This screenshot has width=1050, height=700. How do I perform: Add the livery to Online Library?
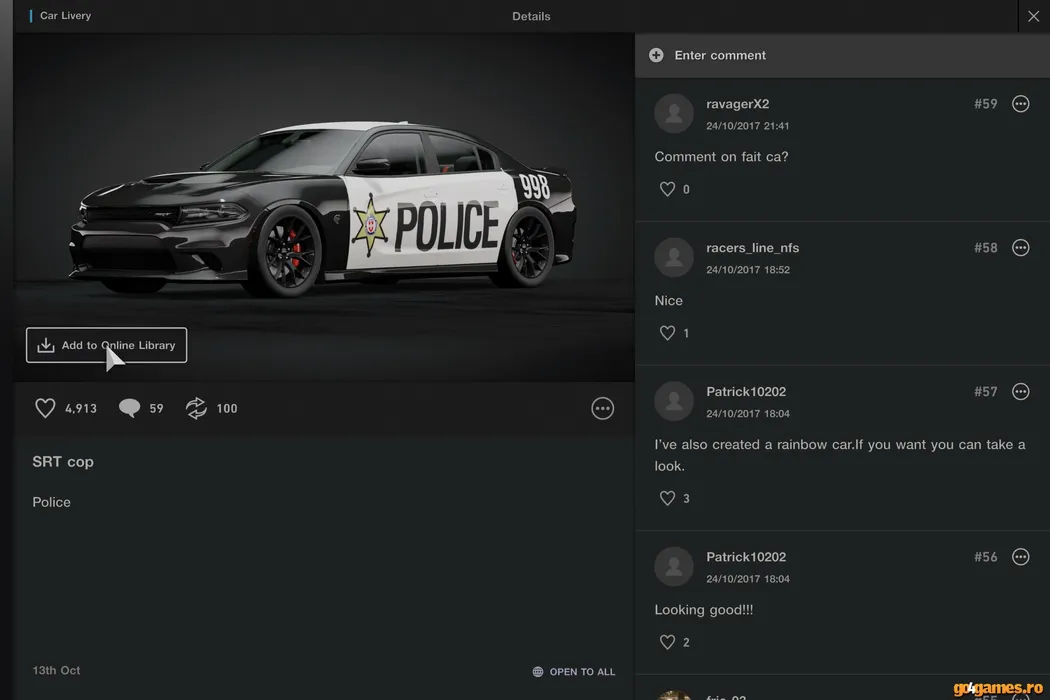click(106, 345)
